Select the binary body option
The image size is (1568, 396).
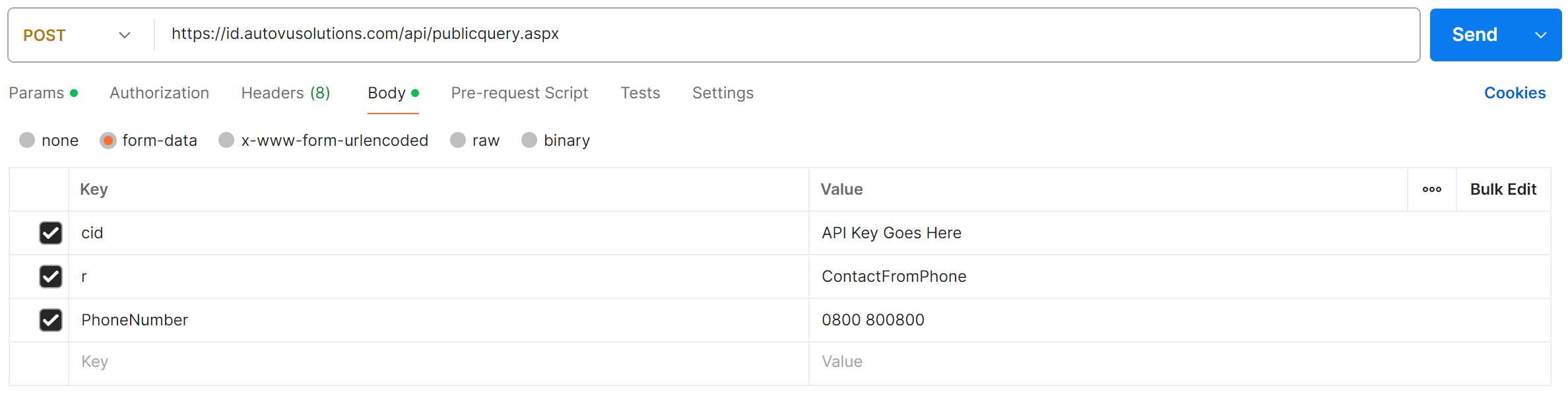pyautogui.click(x=529, y=141)
